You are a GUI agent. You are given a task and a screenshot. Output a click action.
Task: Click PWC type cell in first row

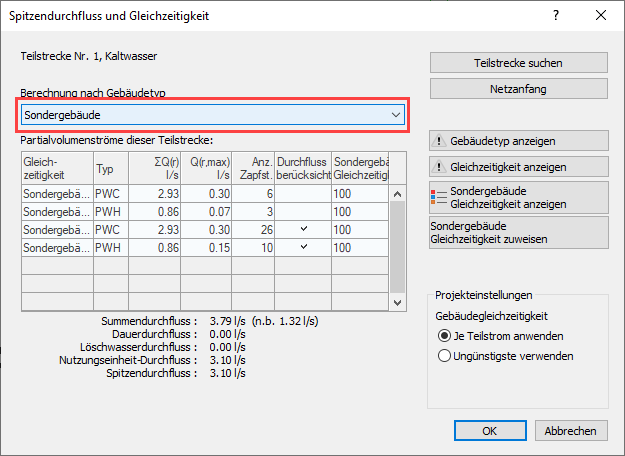[x=111, y=194]
